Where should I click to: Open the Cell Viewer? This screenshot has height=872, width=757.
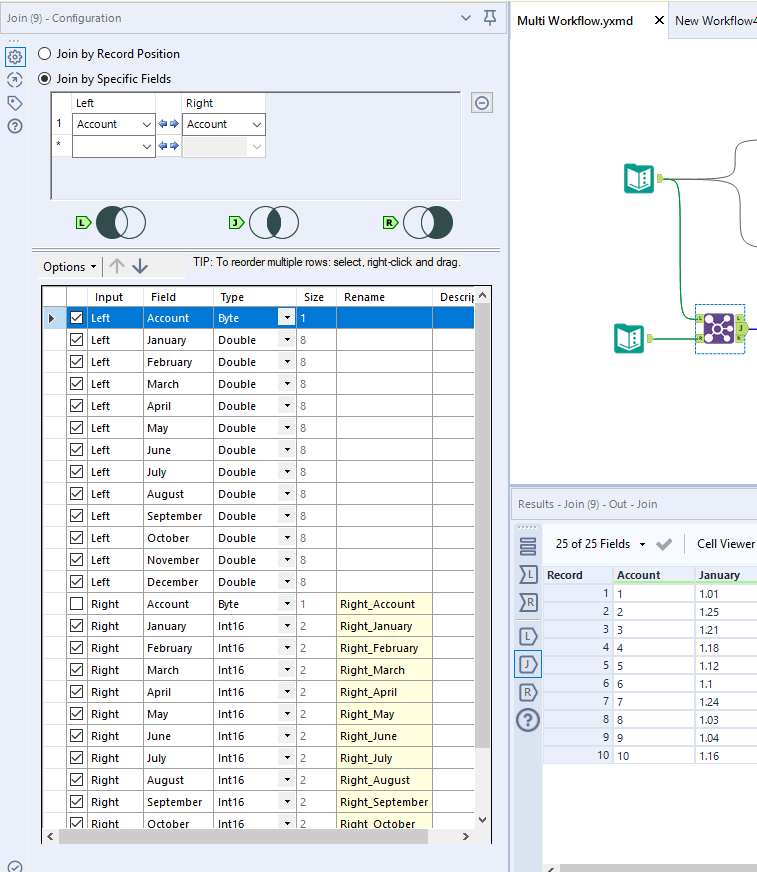point(726,544)
